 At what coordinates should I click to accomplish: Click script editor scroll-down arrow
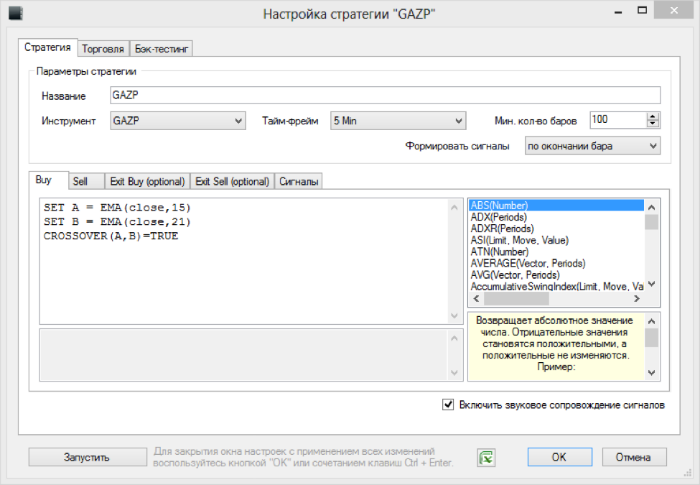[x=454, y=316]
